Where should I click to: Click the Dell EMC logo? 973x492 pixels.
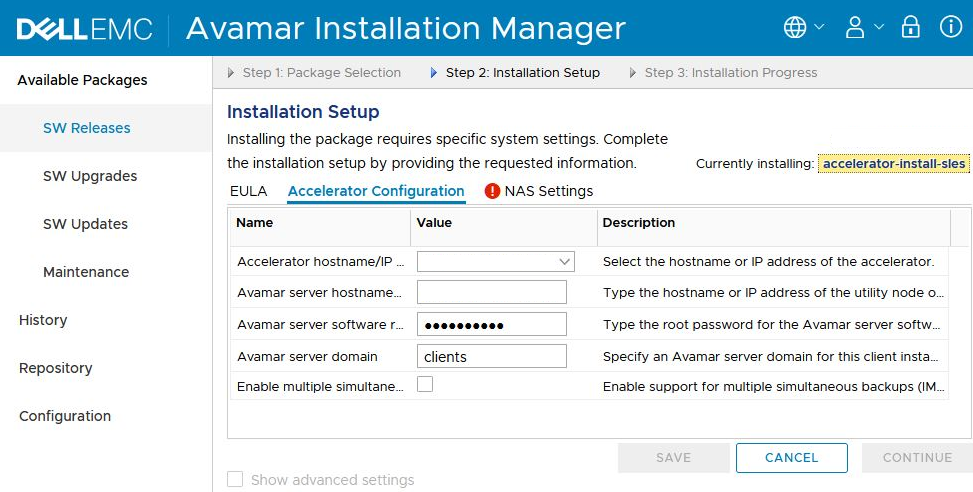[x=85, y=29]
